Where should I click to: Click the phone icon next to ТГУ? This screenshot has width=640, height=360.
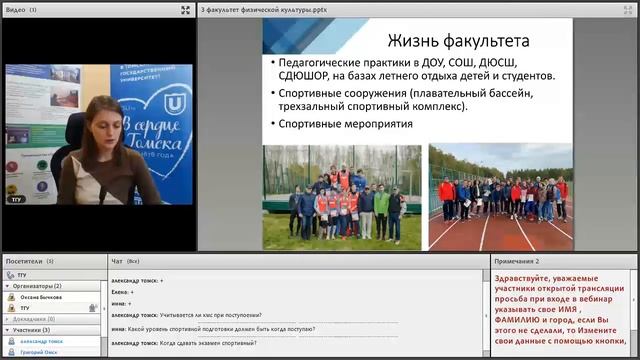10,275
